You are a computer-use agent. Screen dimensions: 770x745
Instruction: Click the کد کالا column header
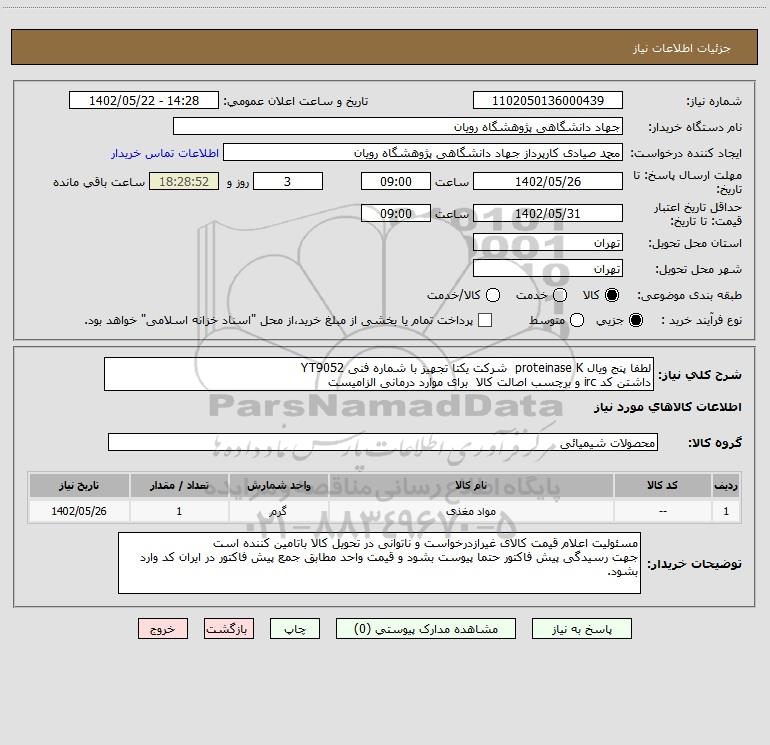pos(662,485)
